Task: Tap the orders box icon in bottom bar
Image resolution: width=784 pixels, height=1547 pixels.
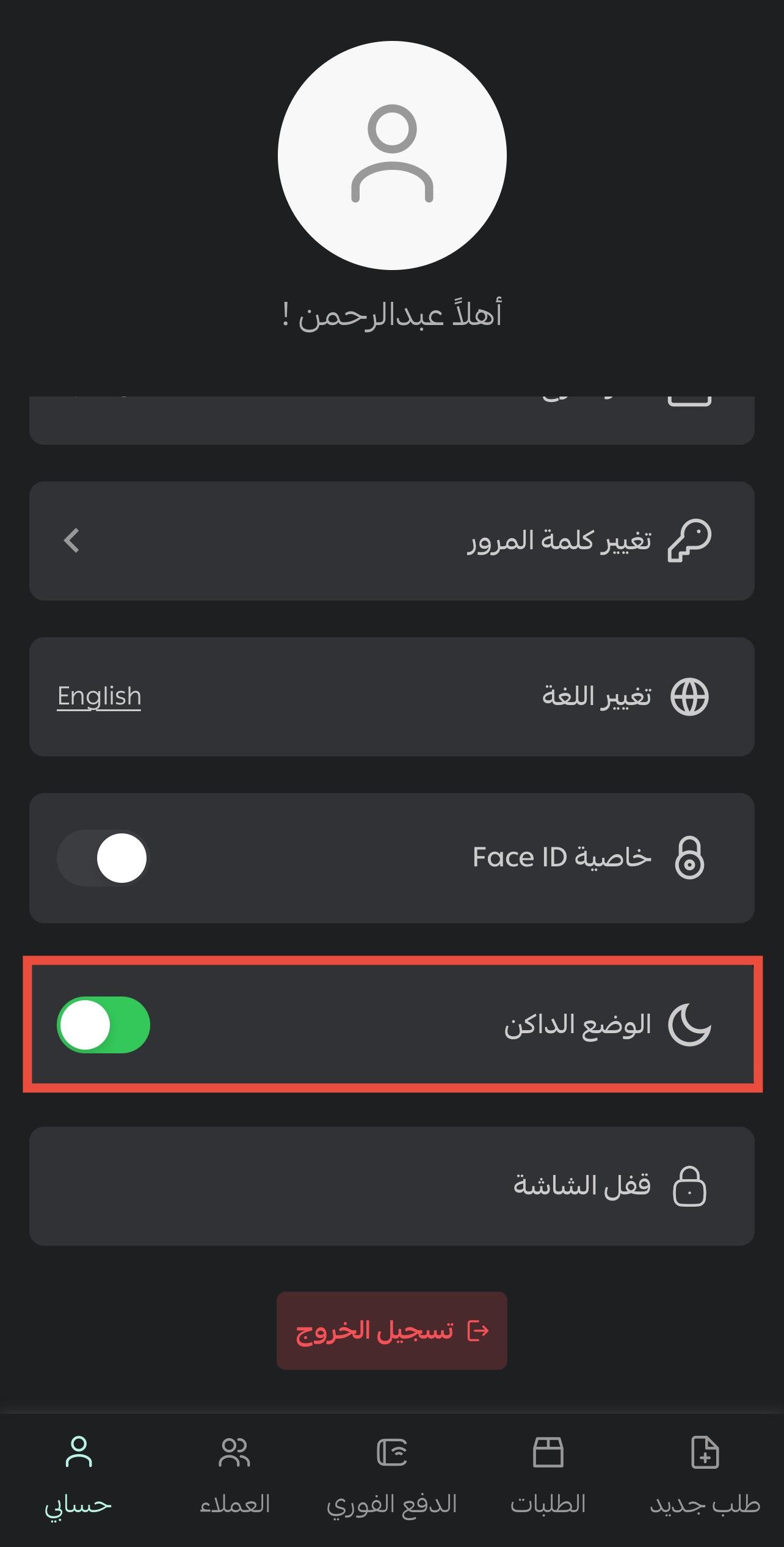Action: [x=548, y=1452]
